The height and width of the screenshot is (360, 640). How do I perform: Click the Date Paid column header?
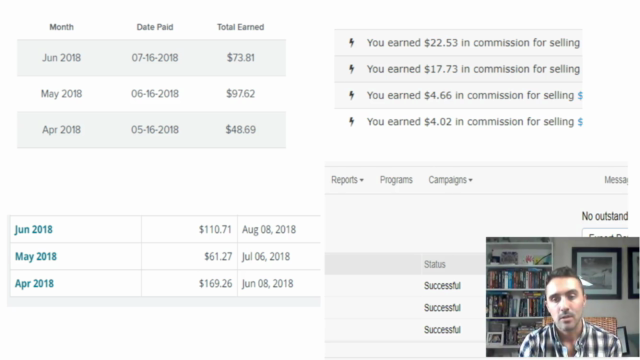pos(155,27)
